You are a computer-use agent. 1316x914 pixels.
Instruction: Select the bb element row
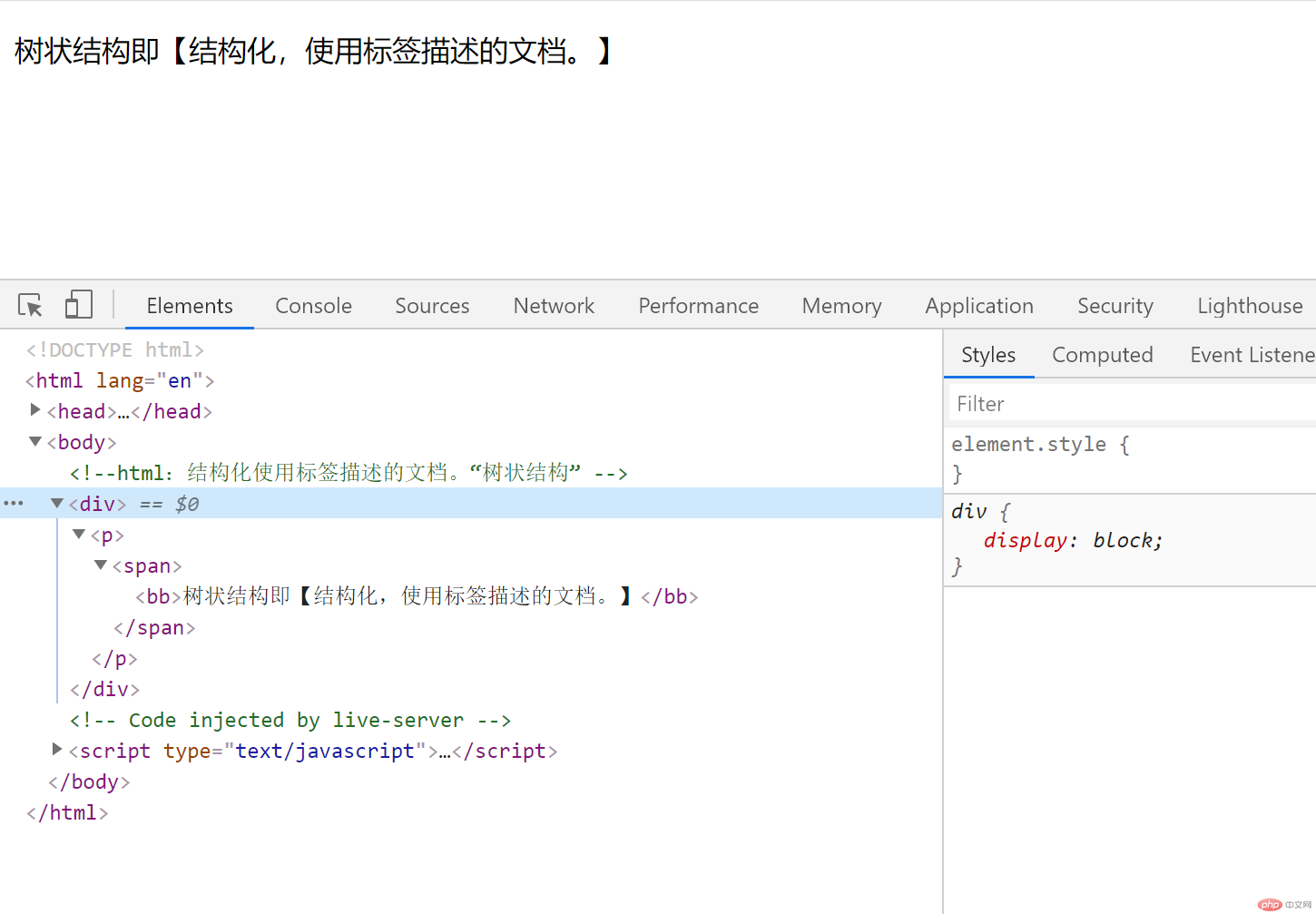(417, 596)
